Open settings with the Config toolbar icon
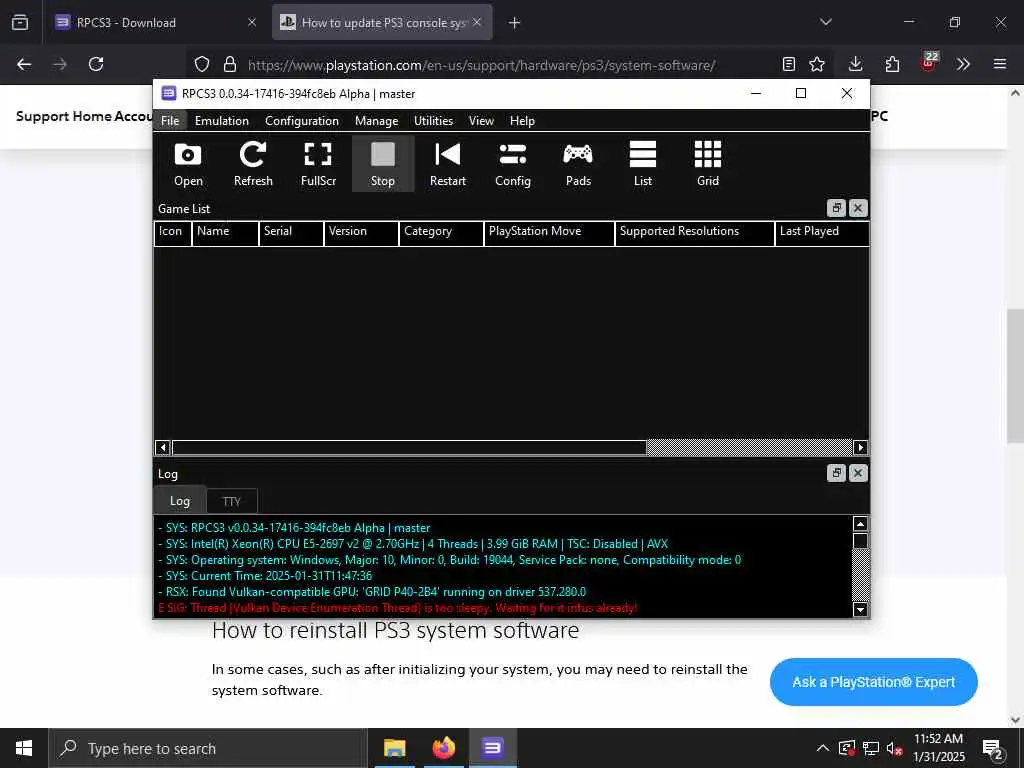Screen dimensions: 1024x768 513,164
